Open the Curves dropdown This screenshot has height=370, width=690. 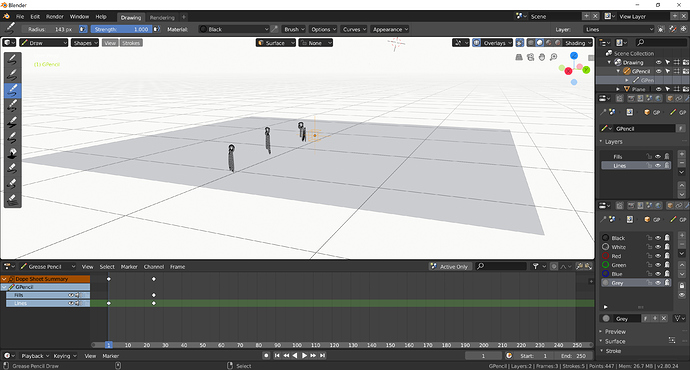click(x=354, y=29)
